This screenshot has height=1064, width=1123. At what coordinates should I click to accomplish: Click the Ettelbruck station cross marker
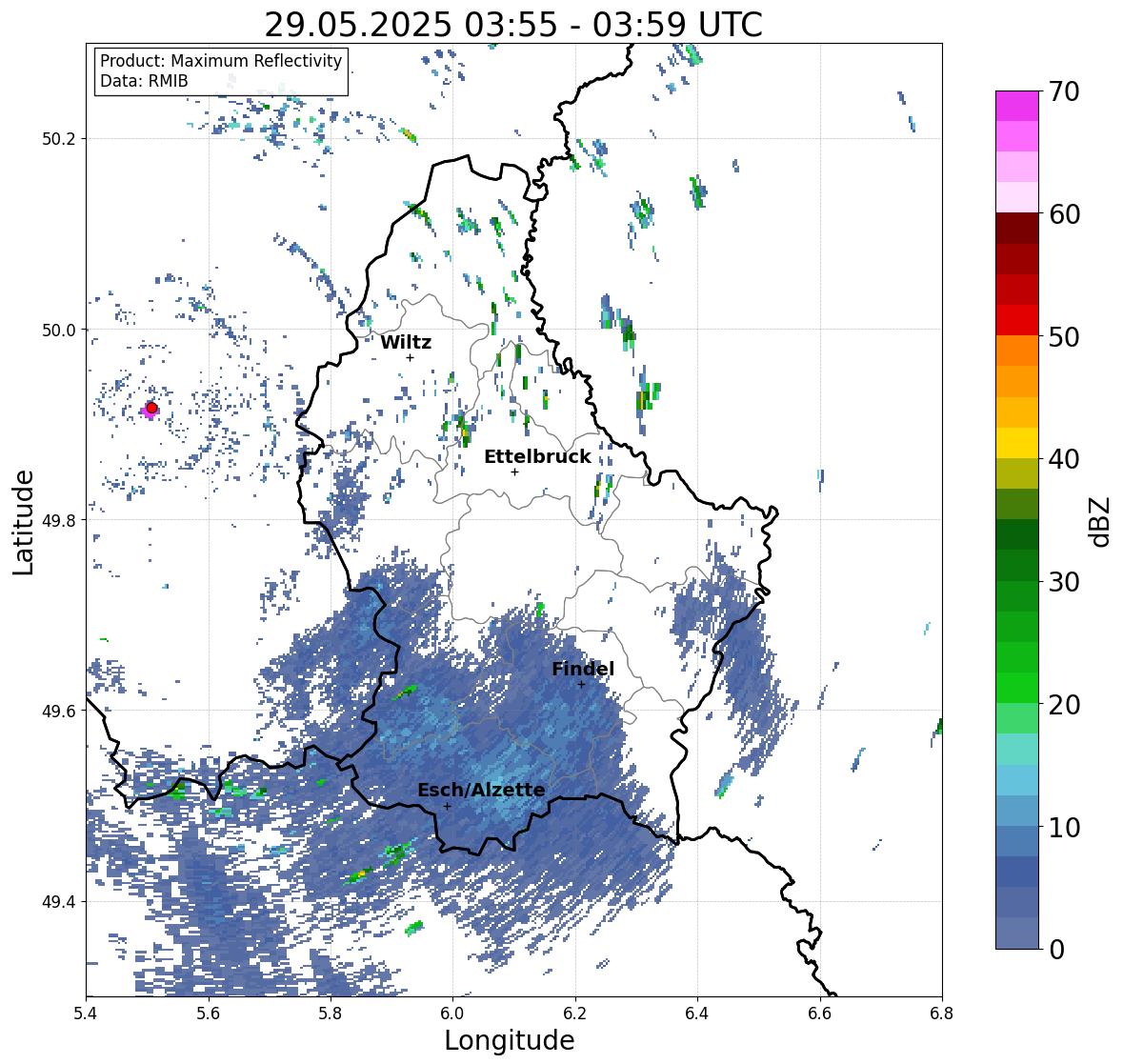(x=514, y=472)
